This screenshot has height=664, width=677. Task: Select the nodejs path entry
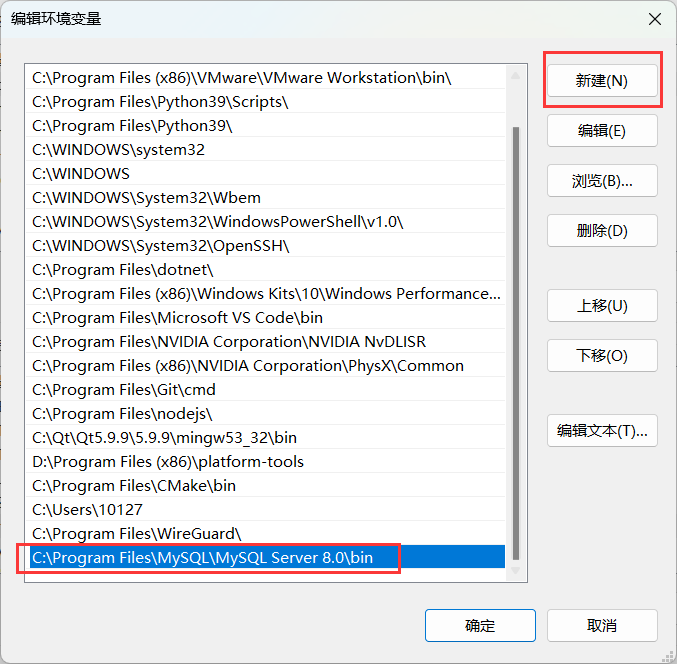point(122,414)
